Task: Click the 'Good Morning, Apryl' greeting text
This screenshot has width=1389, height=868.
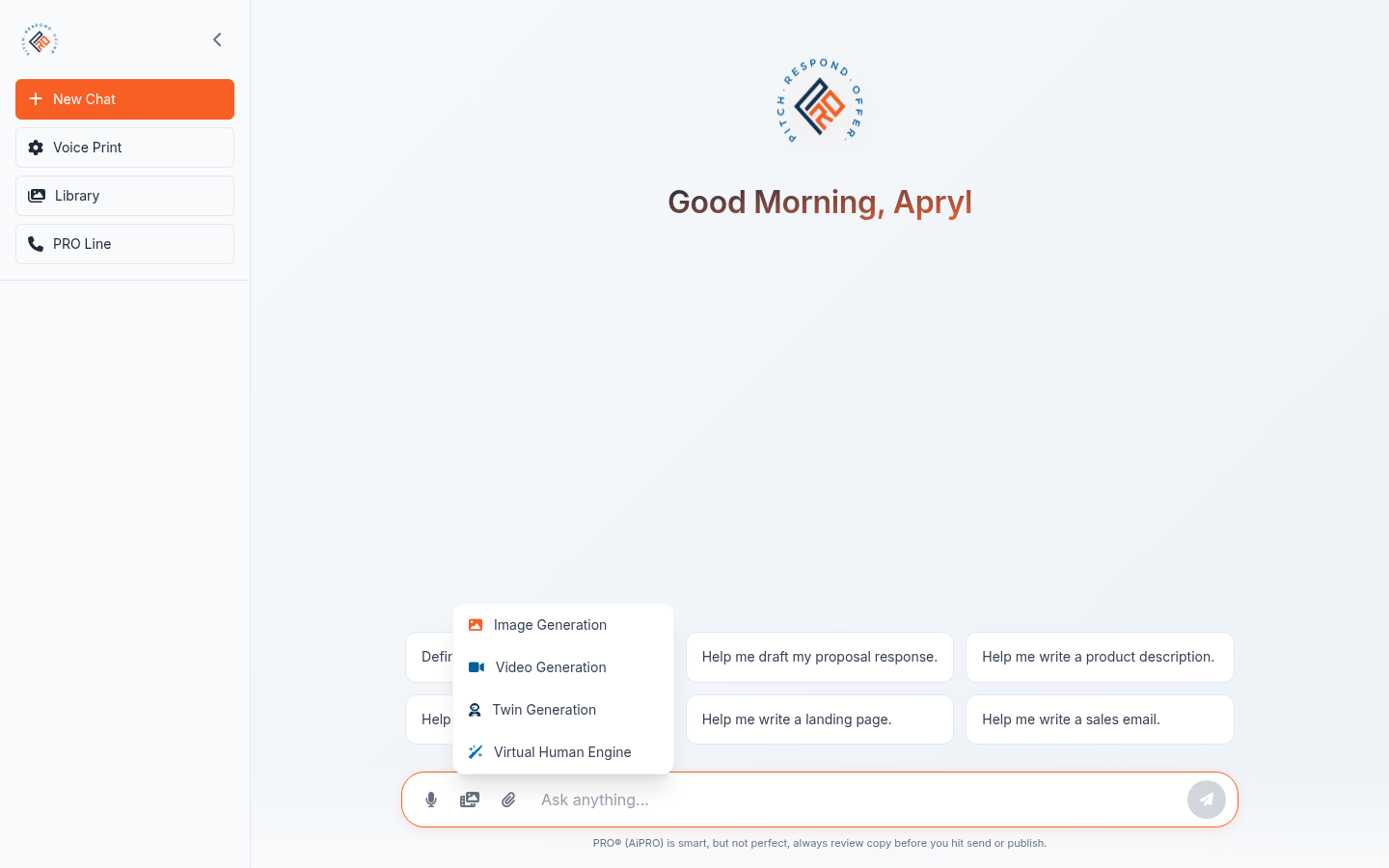Action: pos(820,203)
